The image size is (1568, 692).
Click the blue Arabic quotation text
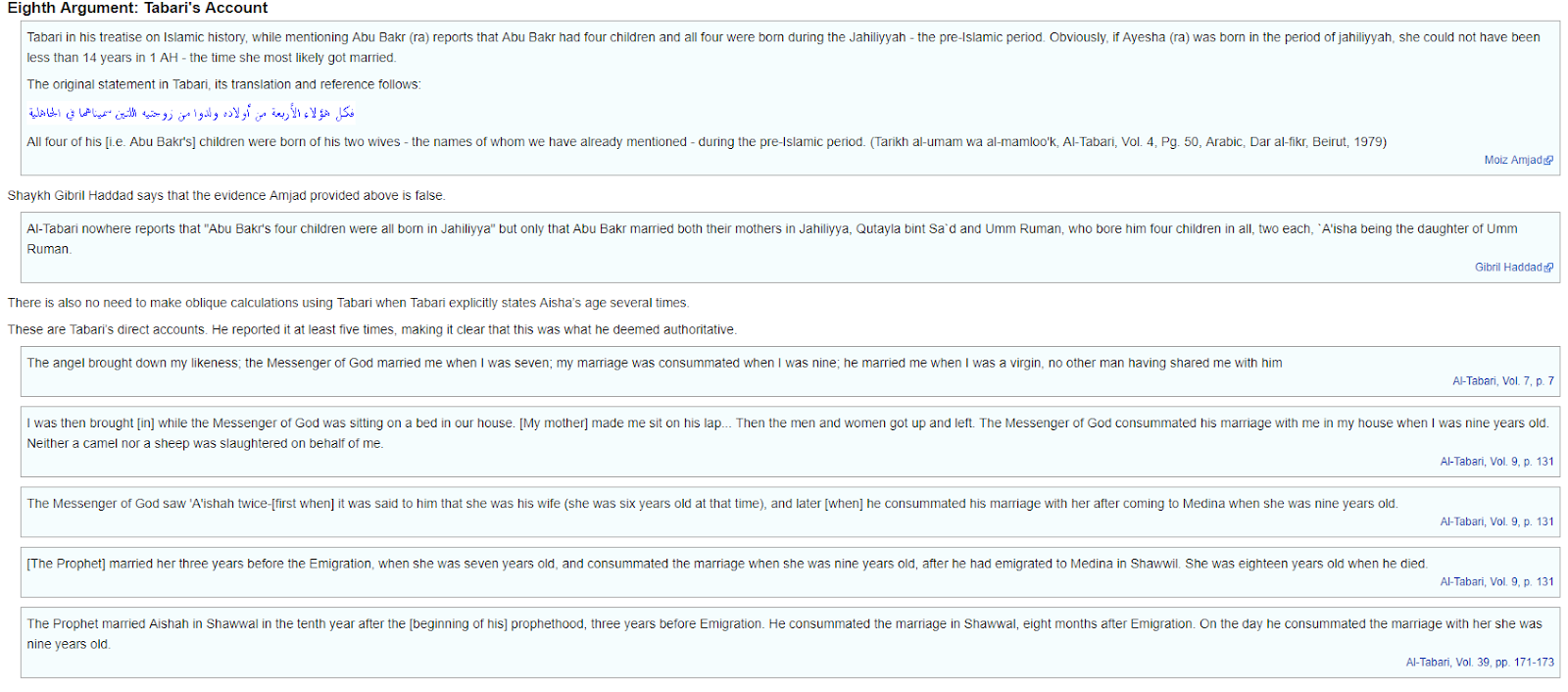[x=191, y=113]
